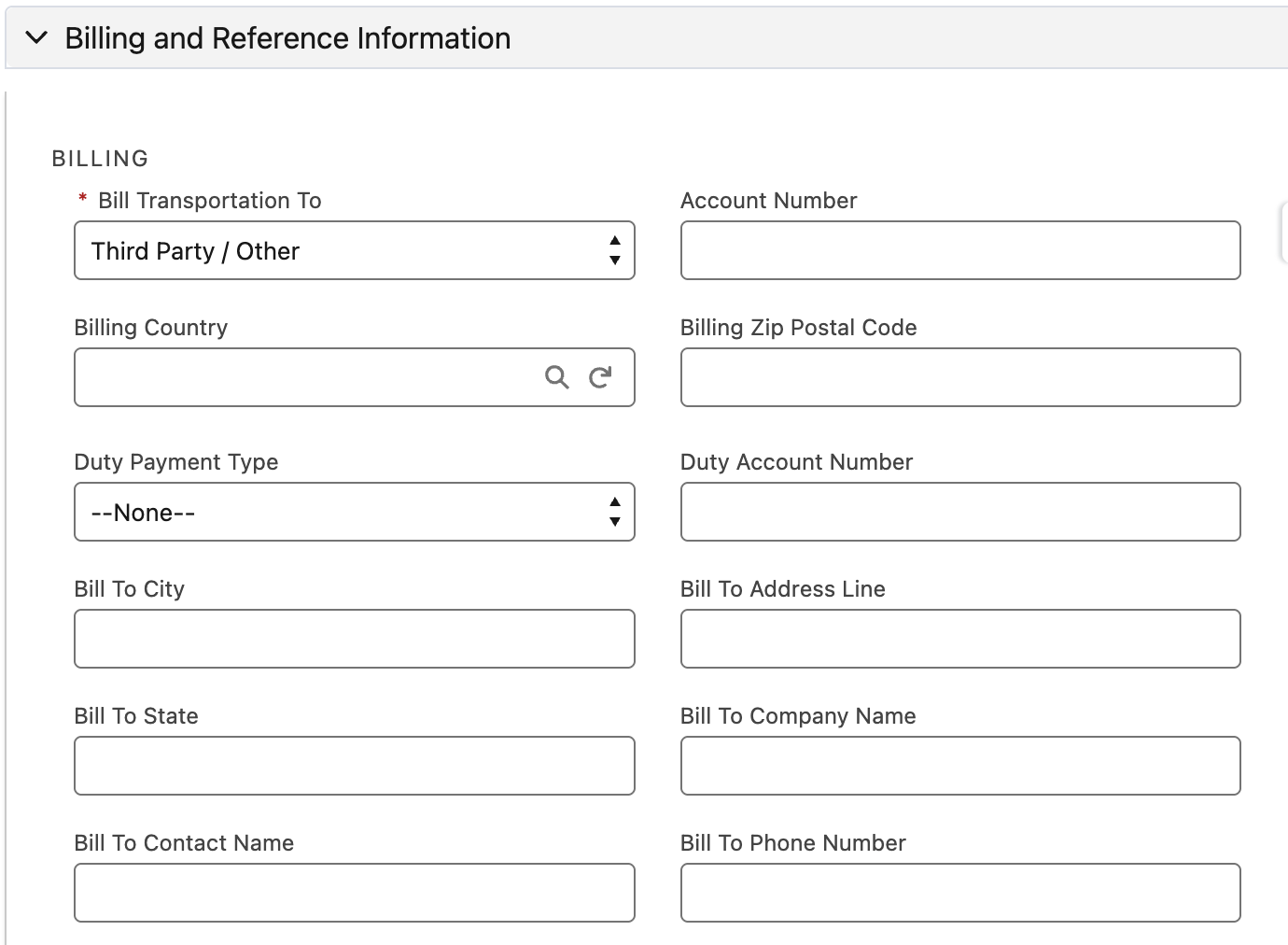Collapse the Billing and Reference Information chevron
Image resolution: width=1288 pixels, height=945 pixels.
coord(36,38)
